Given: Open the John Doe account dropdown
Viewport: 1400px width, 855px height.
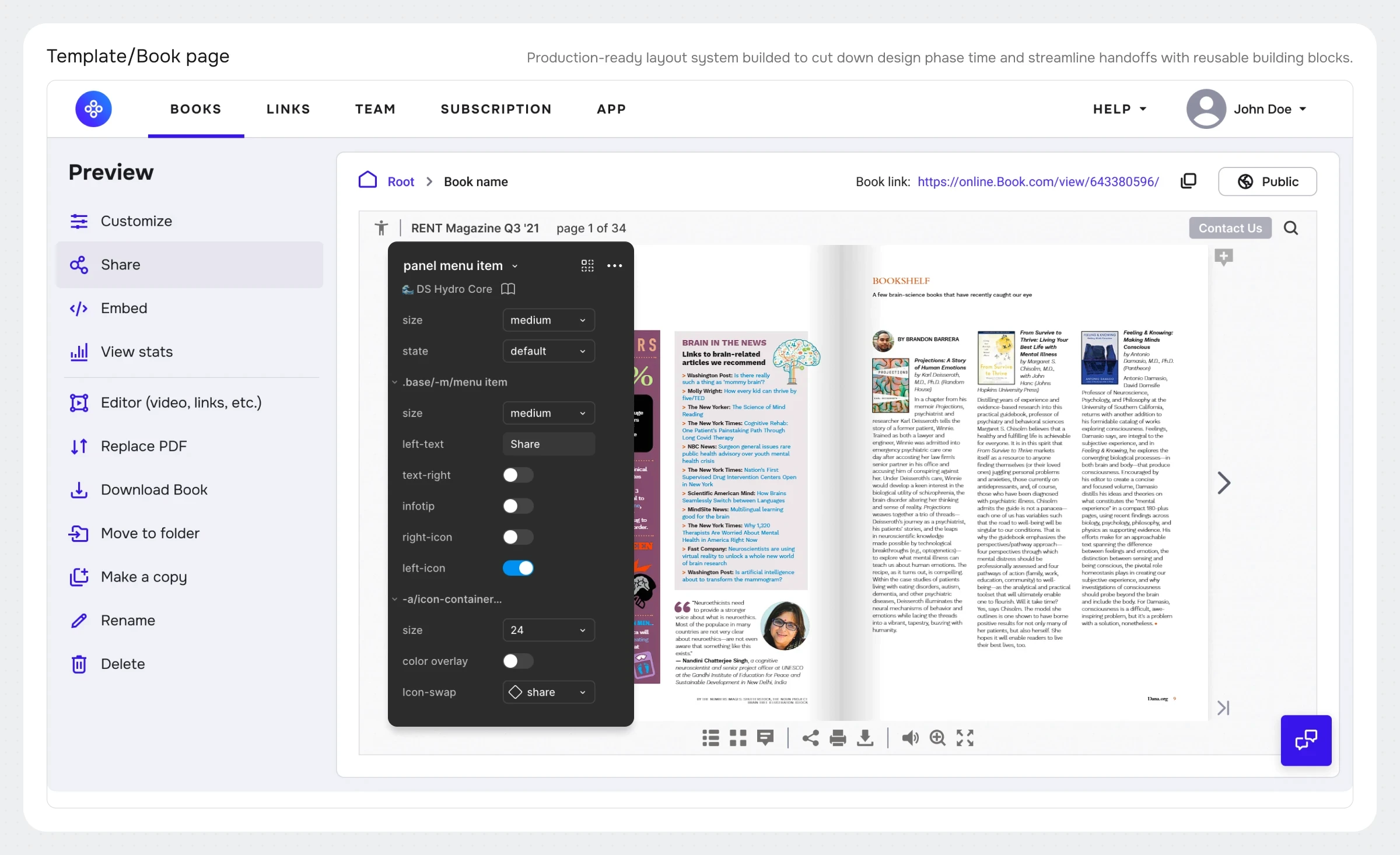Looking at the screenshot, I should coord(1270,109).
